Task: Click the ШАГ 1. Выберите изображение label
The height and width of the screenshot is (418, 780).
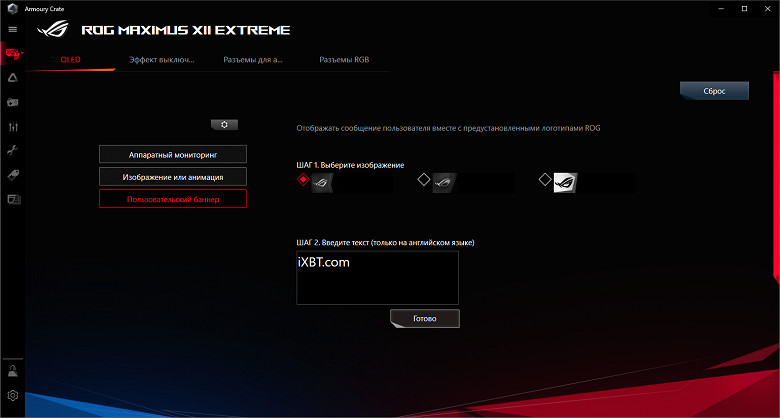Action: [350, 165]
